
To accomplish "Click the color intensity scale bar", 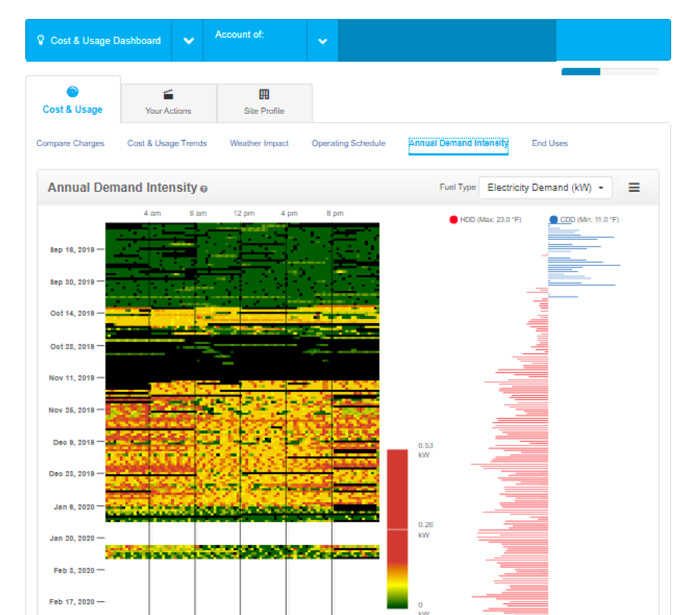I will click(x=397, y=529).
